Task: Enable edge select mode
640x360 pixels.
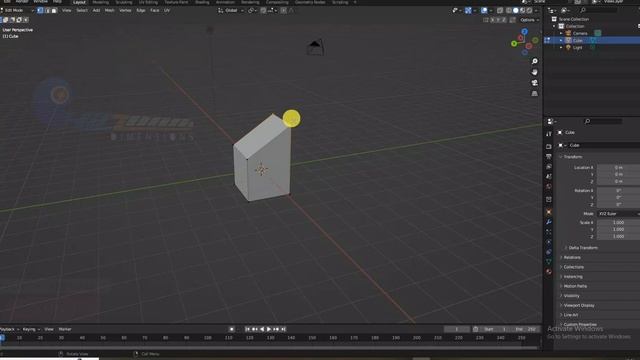Action: tap(47, 10)
